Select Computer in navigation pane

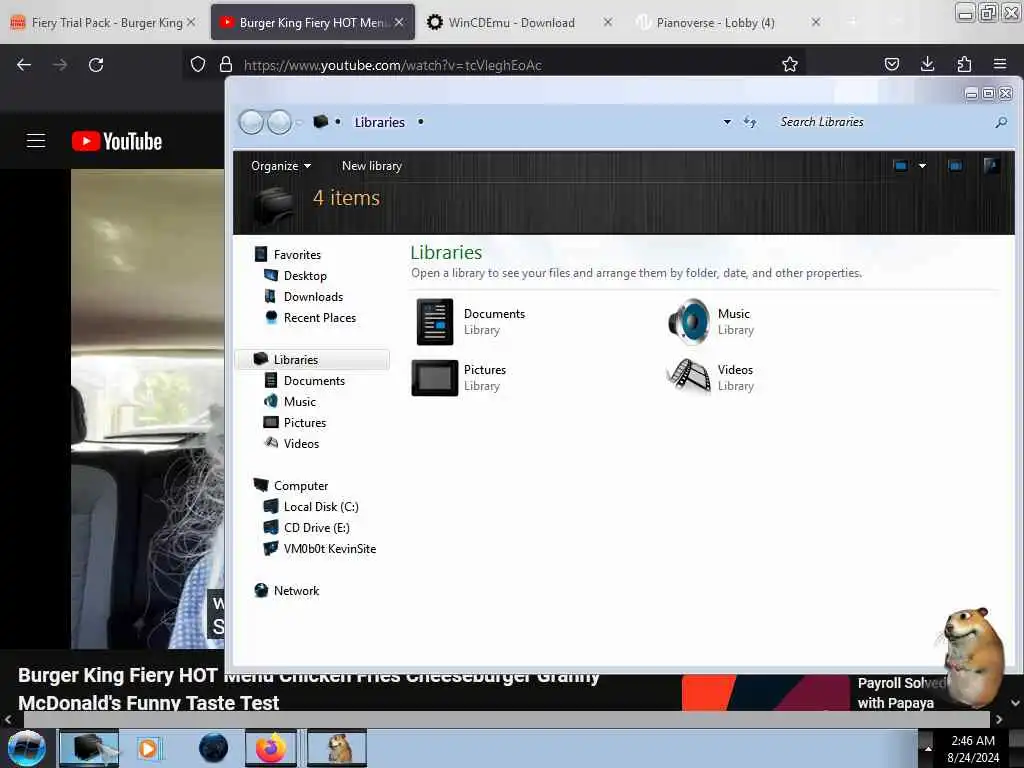point(291,485)
